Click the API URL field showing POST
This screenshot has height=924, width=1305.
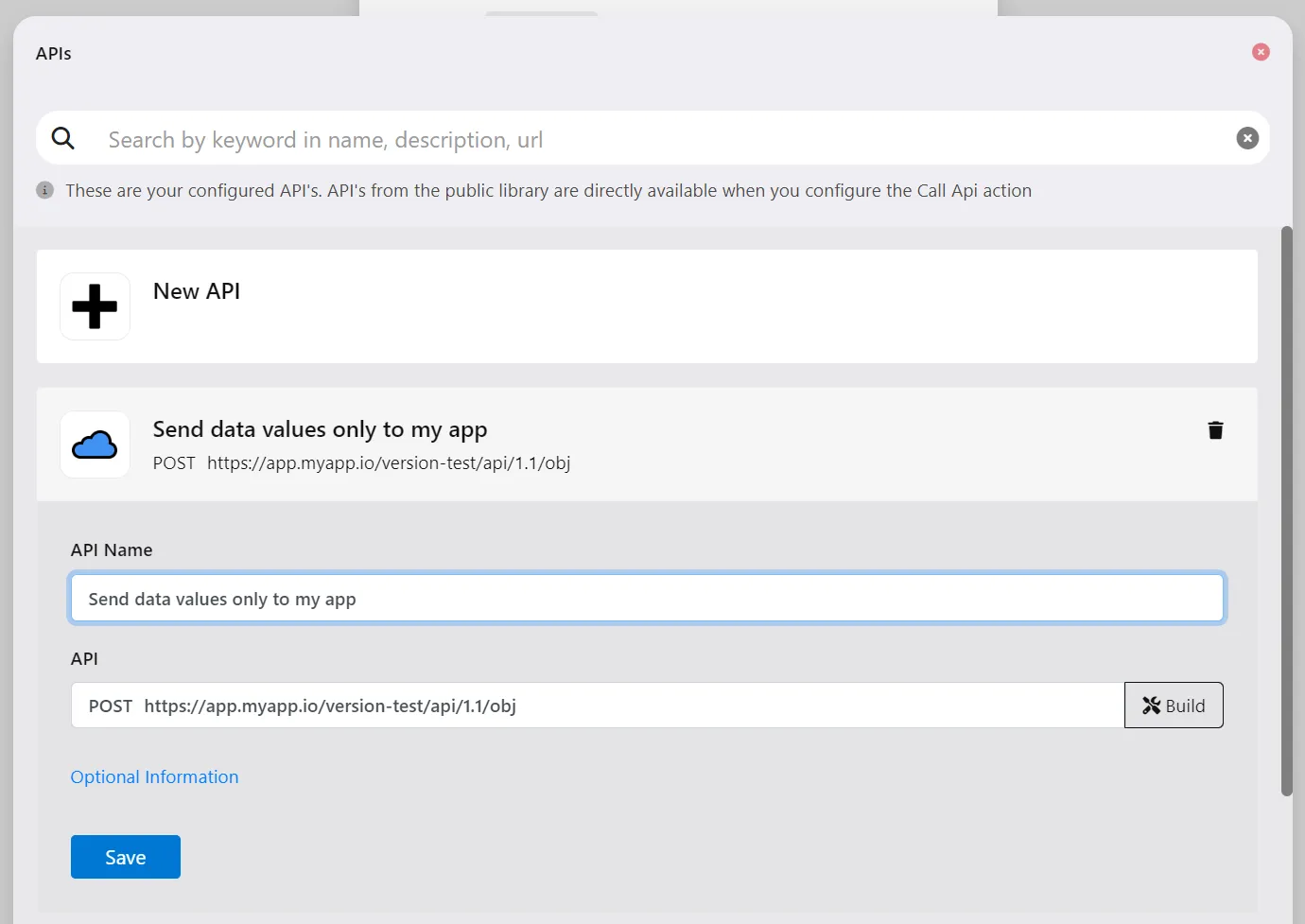(x=598, y=706)
